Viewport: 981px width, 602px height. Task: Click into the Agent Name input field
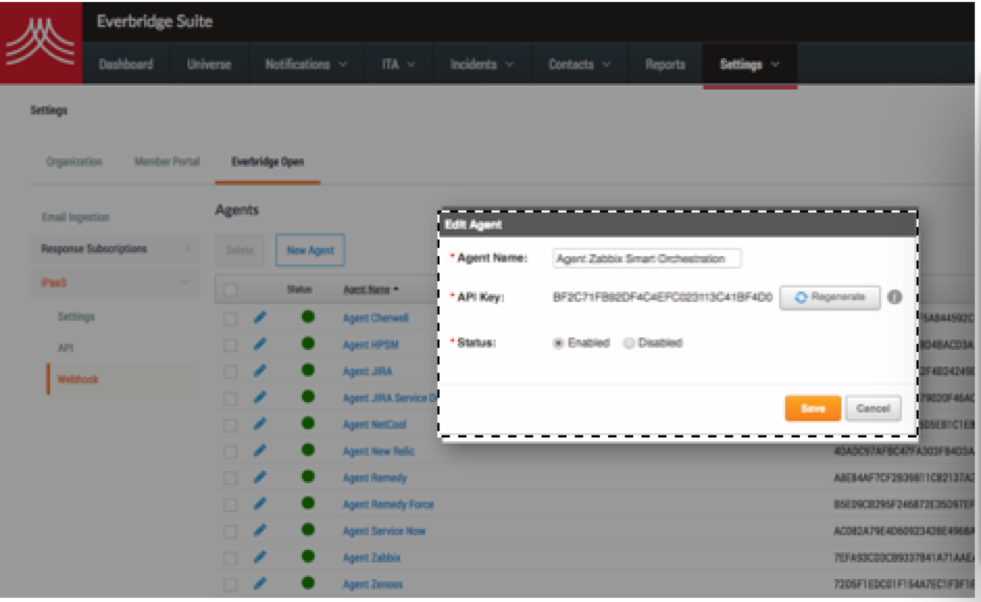(x=647, y=258)
